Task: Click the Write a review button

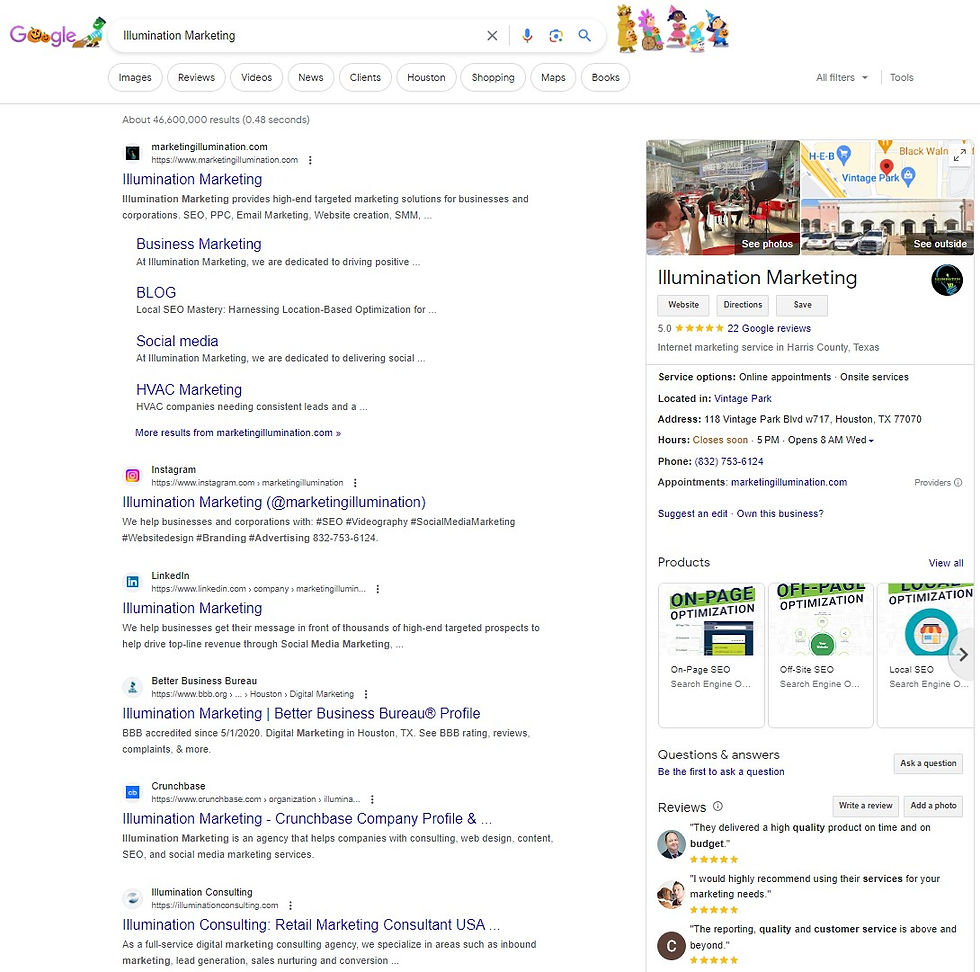Action: [866, 806]
